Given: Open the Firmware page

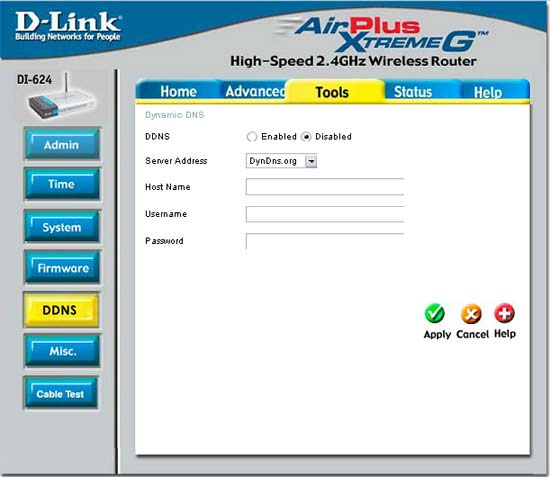Looking at the screenshot, I should (x=62, y=268).
